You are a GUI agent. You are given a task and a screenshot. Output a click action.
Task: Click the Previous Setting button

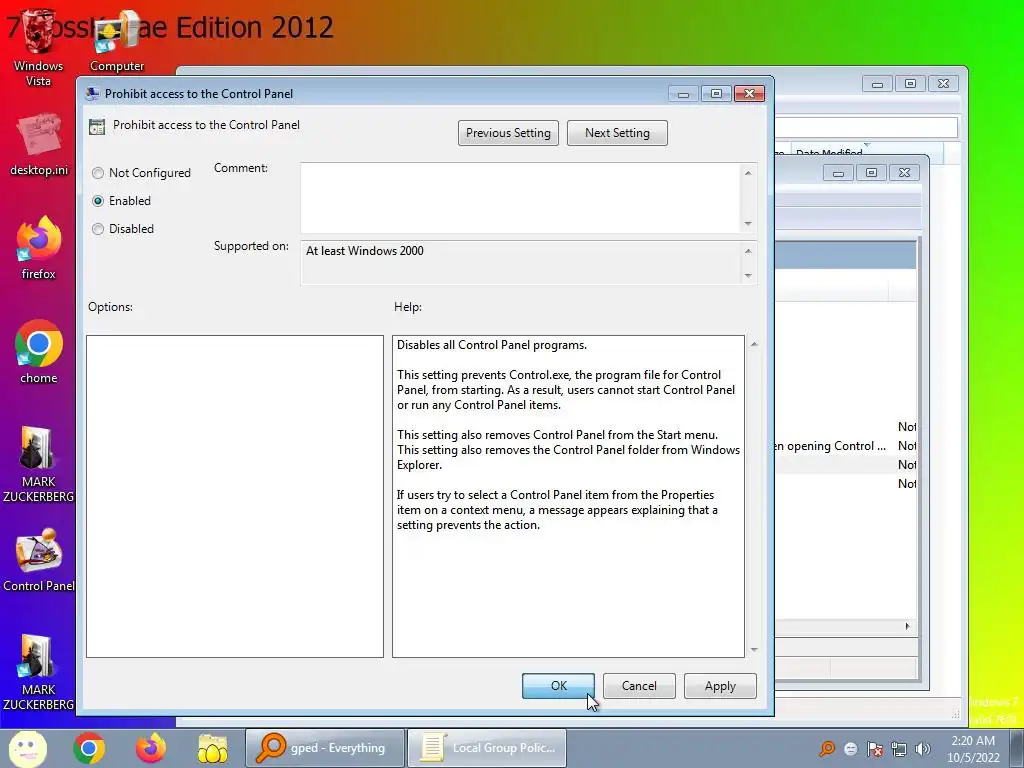click(x=508, y=133)
